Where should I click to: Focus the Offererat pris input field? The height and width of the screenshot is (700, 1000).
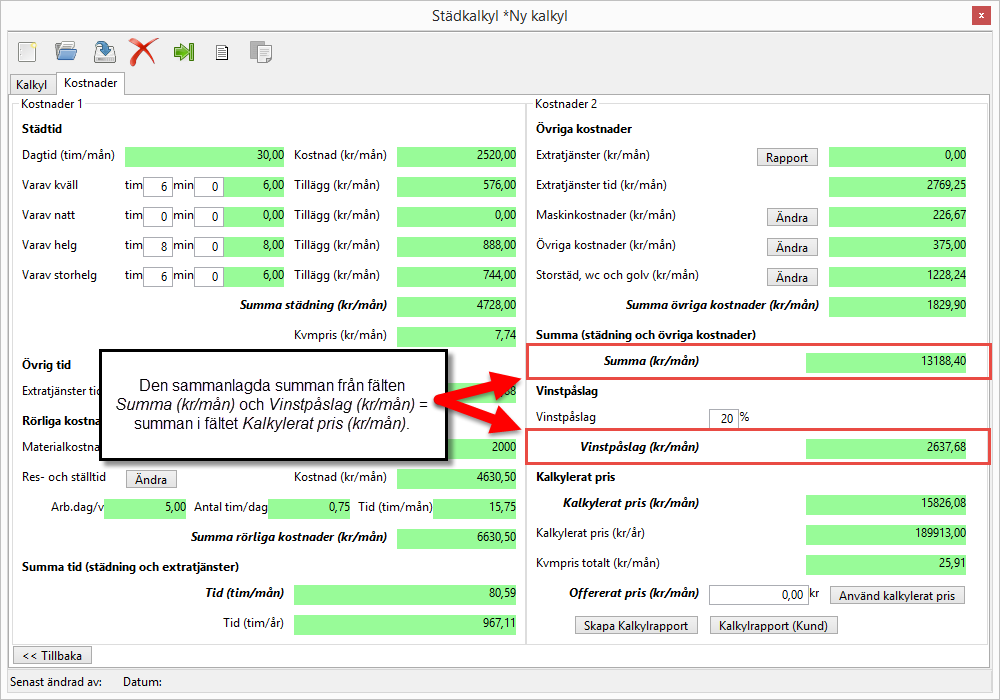[758, 595]
